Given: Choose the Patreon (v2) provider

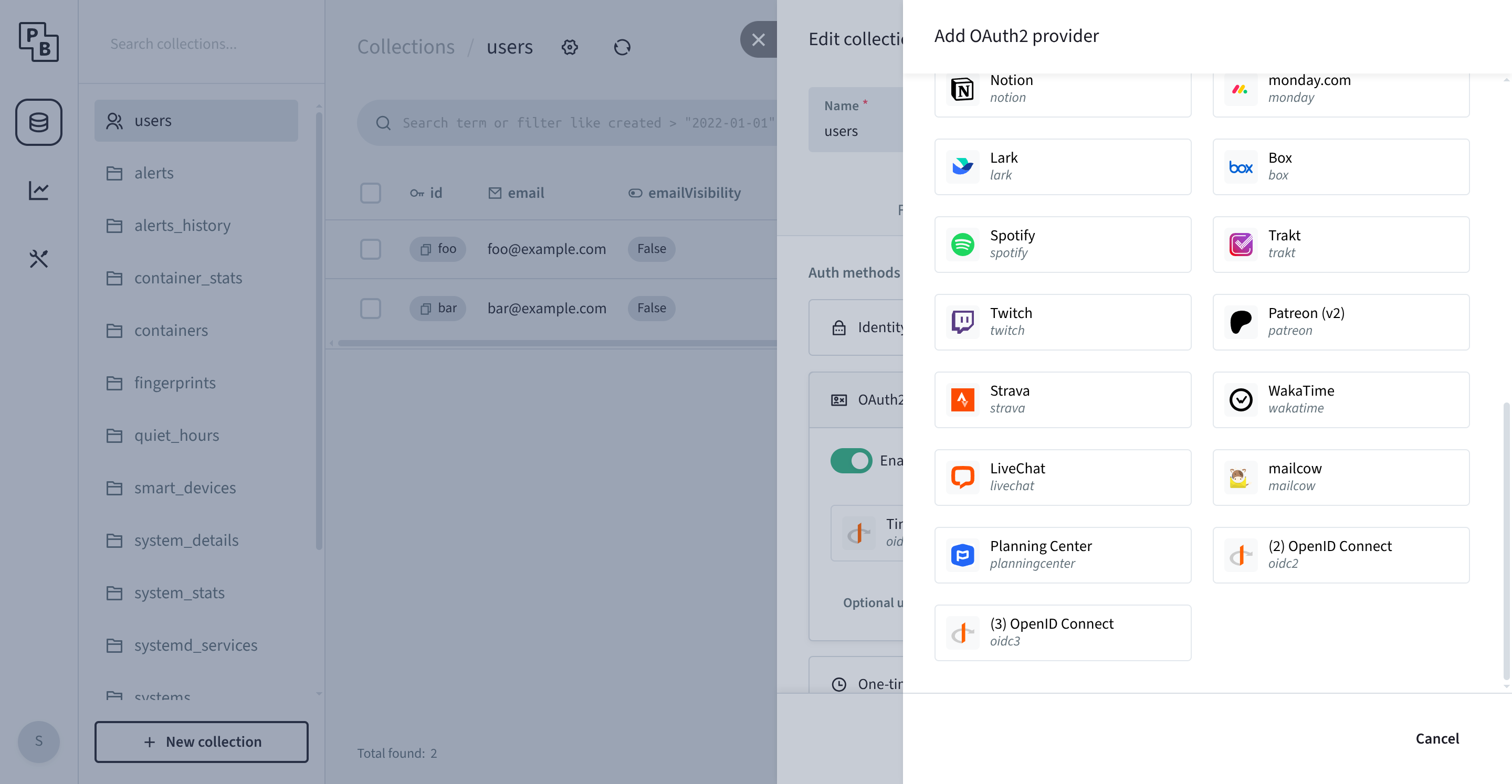Looking at the screenshot, I should tap(1341, 322).
